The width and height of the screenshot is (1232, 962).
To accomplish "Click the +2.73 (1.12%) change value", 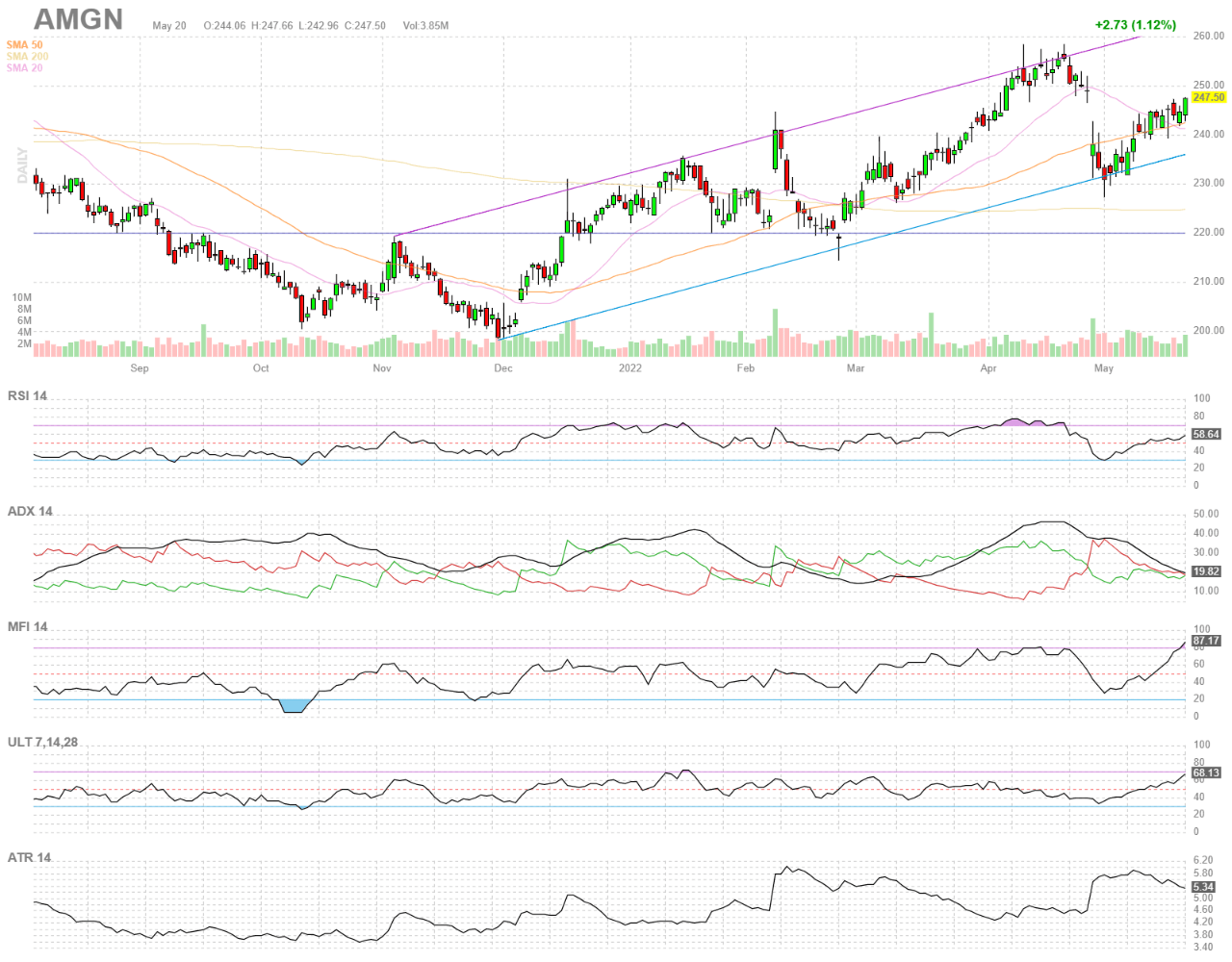I will [x=1135, y=25].
